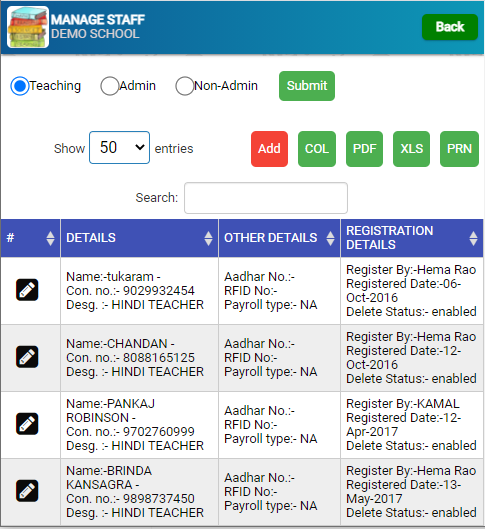The width and height of the screenshot is (485, 529).
Task: Export the staff list as XLS
Action: point(411,149)
